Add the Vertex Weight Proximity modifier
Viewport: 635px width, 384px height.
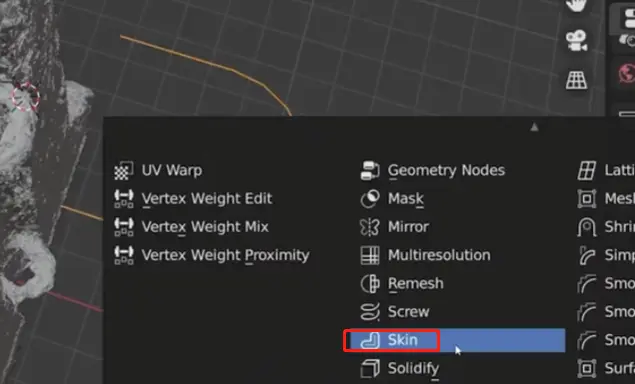[226, 255]
